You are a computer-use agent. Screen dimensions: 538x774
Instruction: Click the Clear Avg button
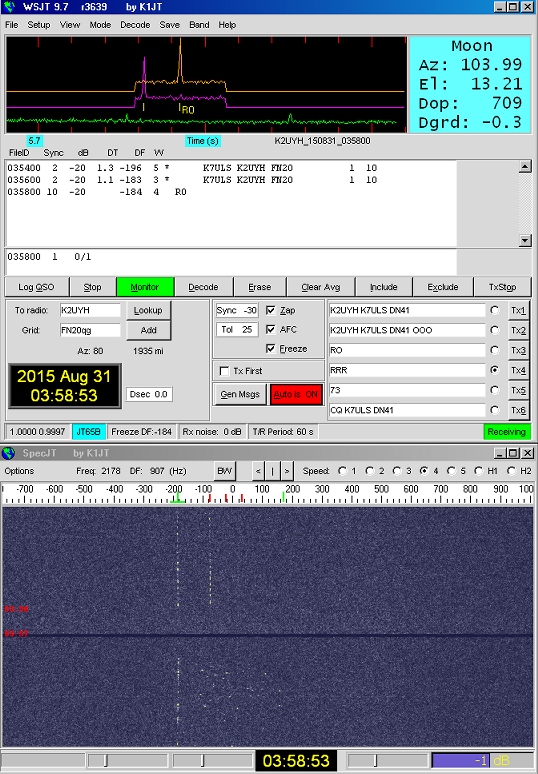[x=321, y=287]
